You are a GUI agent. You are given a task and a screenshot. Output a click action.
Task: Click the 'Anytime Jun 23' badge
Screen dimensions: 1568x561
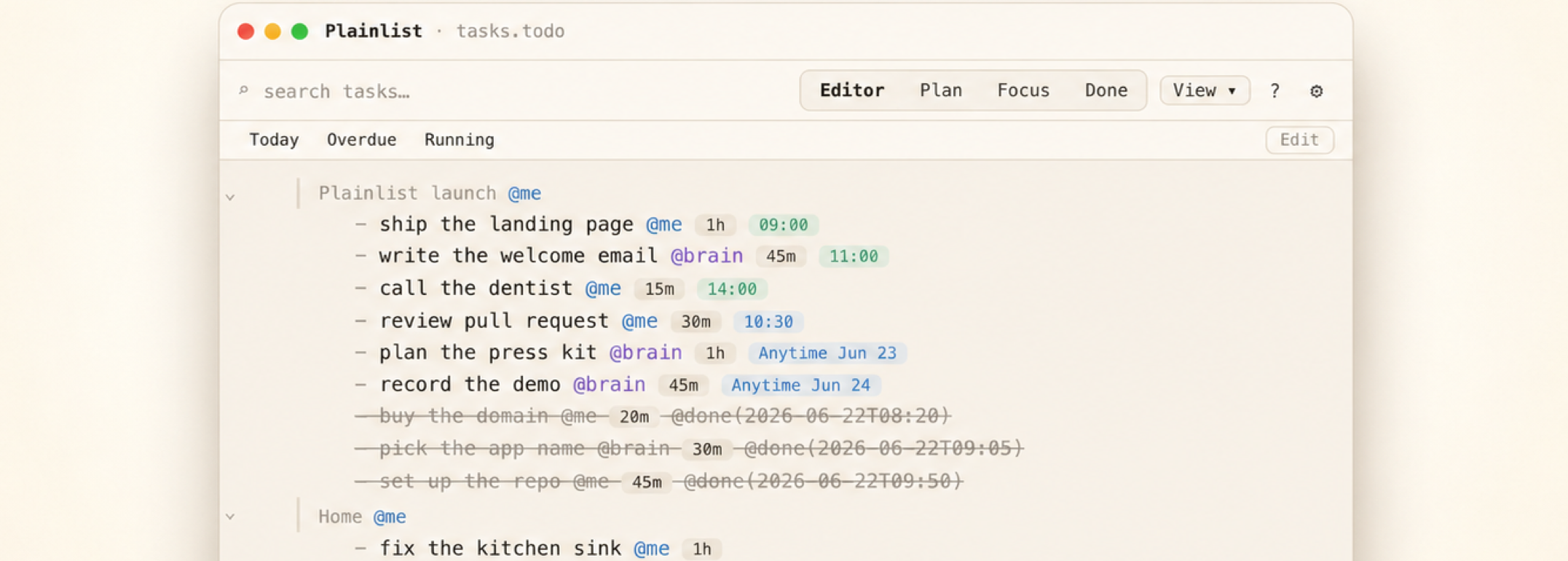click(827, 353)
